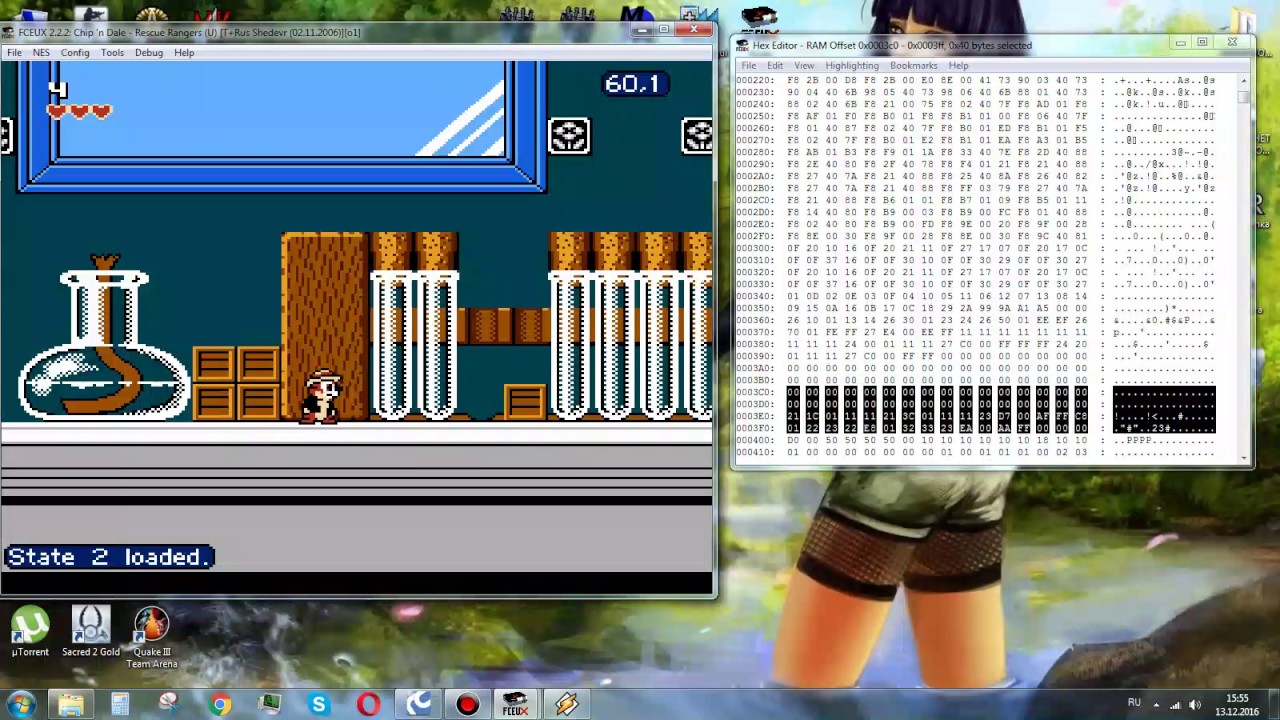Viewport: 1280px width, 720px height.
Task: Click the Hex Editor scrollbar up arrow
Action: [x=1244, y=81]
